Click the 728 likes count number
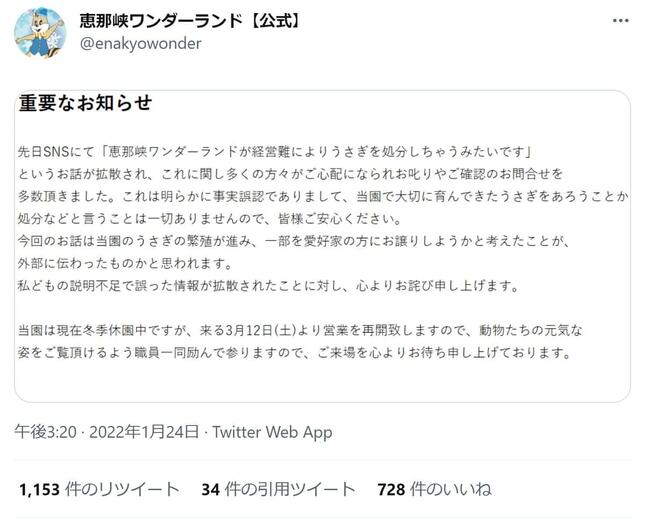This screenshot has height=518, width=645. pyautogui.click(x=391, y=490)
